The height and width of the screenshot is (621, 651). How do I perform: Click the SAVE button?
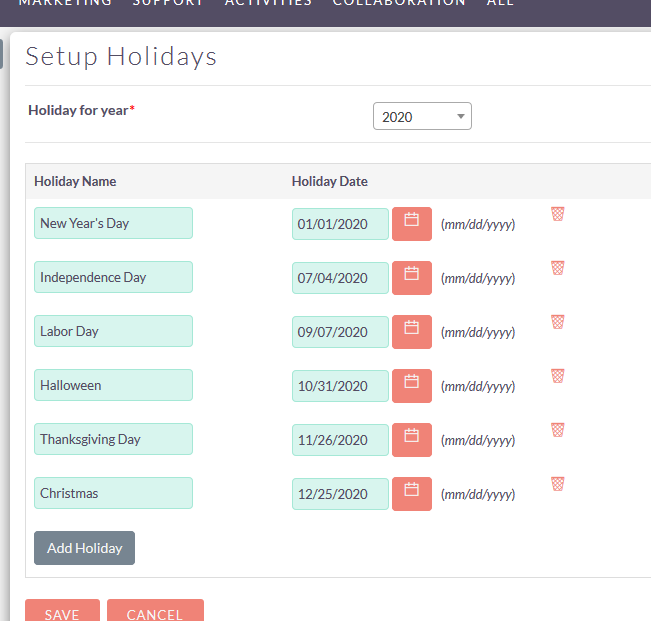pos(62,610)
